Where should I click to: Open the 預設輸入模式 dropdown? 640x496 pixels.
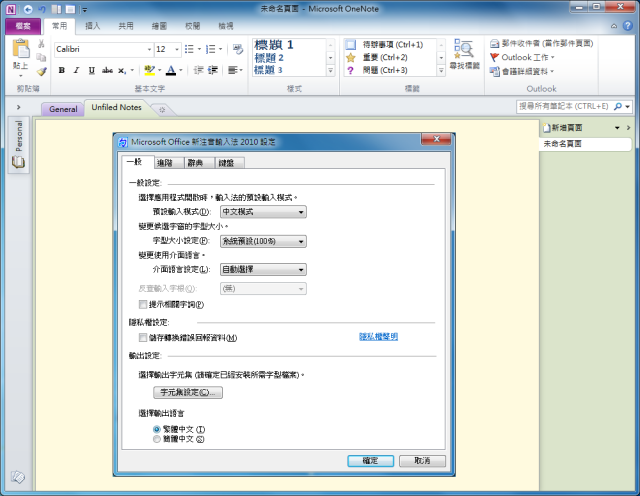(263, 212)
